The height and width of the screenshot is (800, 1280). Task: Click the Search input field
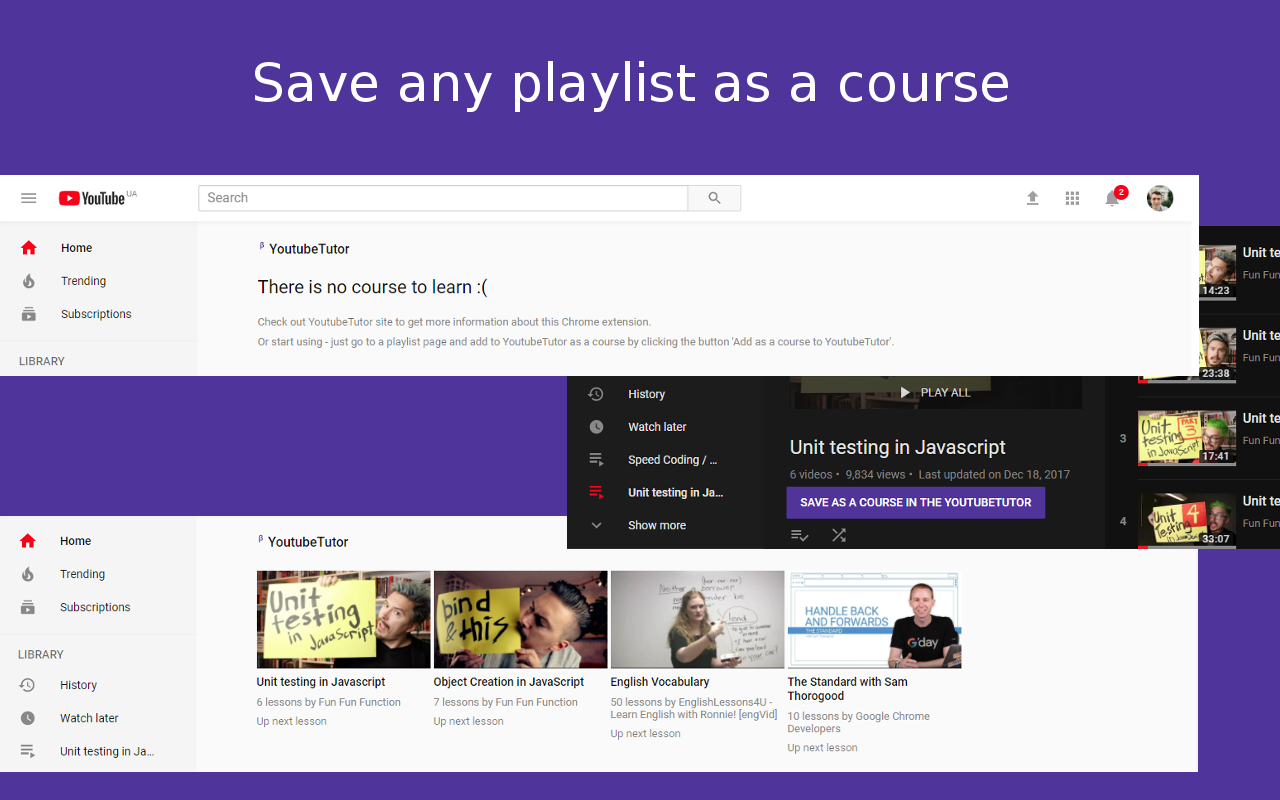[x=443, y=198]
